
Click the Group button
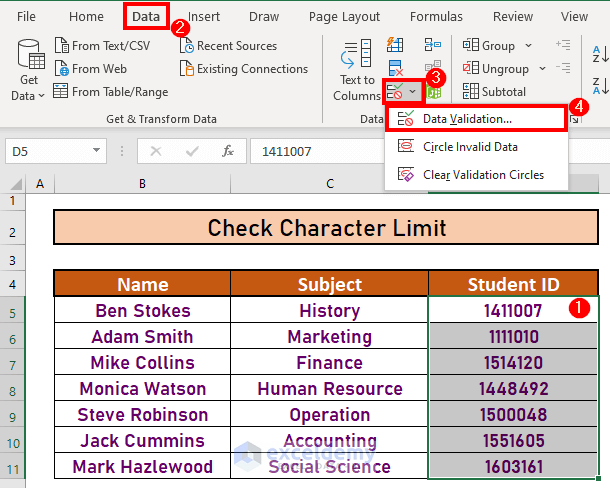489,46
